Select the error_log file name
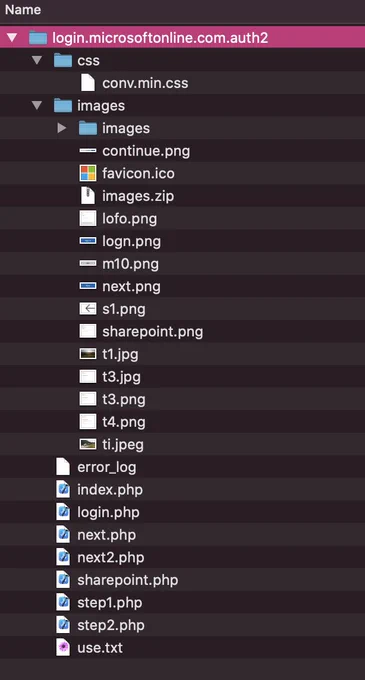Image resolution: width=365 pixels, height=680 pixels. pyautogui.click(x=107, y=468)
